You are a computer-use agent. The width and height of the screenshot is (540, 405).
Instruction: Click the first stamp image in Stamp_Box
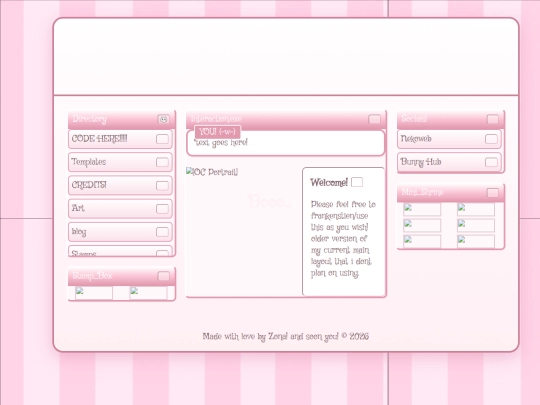[x=94, y=293]
